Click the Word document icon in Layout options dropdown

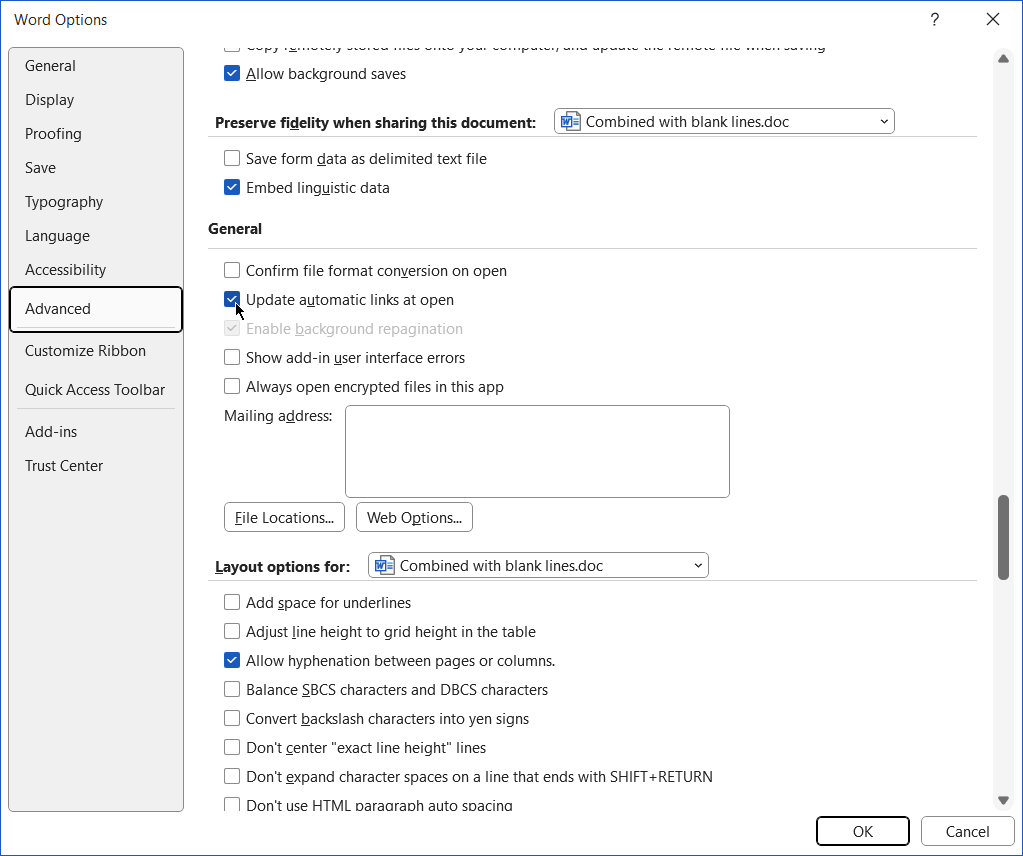coord(383,565)
